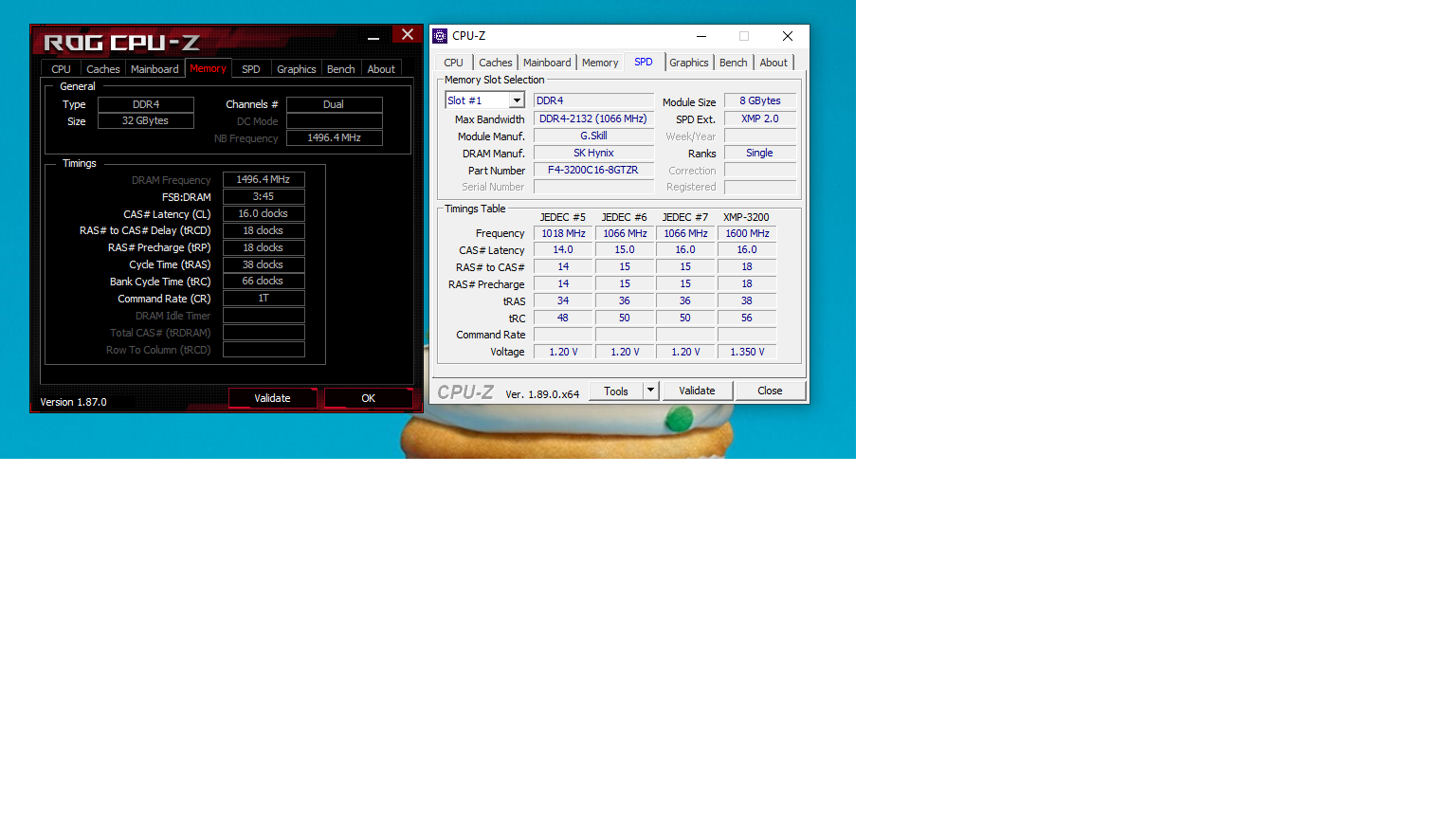Open Bench tab in ROG CPU-Z
The height and width of the screenshot is (819, 1456).
[x=341, y=69]
